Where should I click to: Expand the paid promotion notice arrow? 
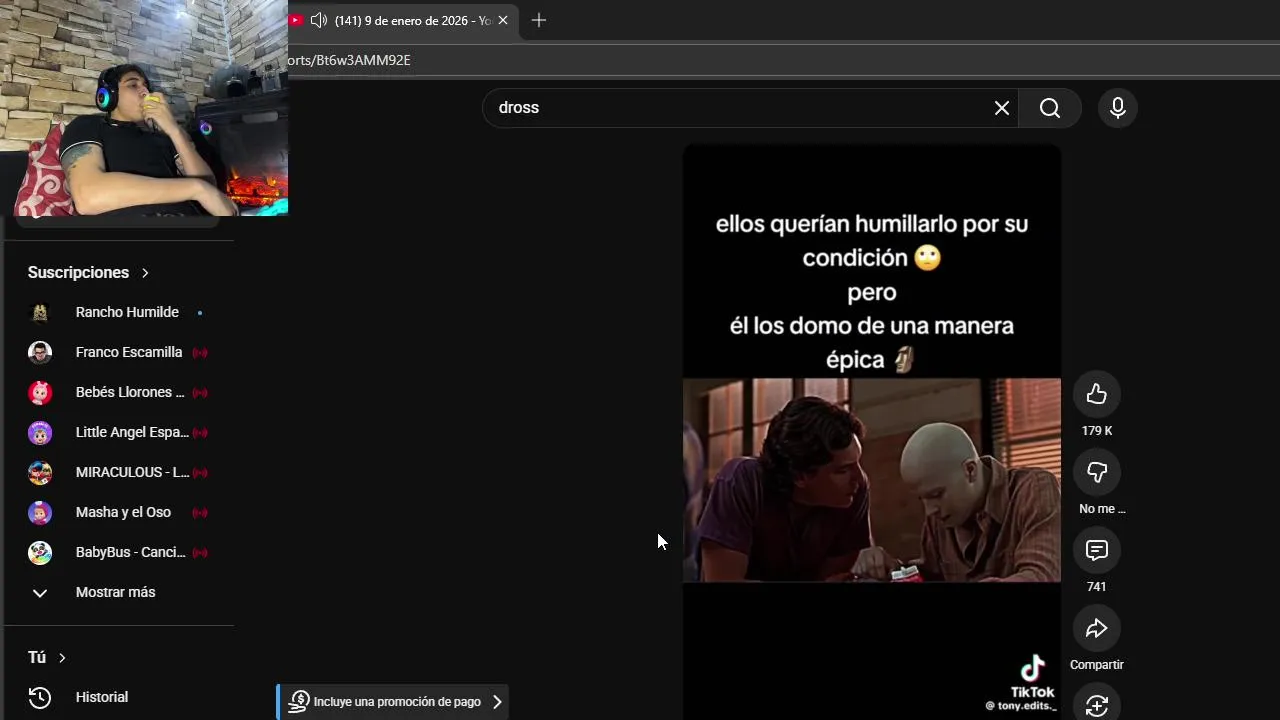coord(497,702)
